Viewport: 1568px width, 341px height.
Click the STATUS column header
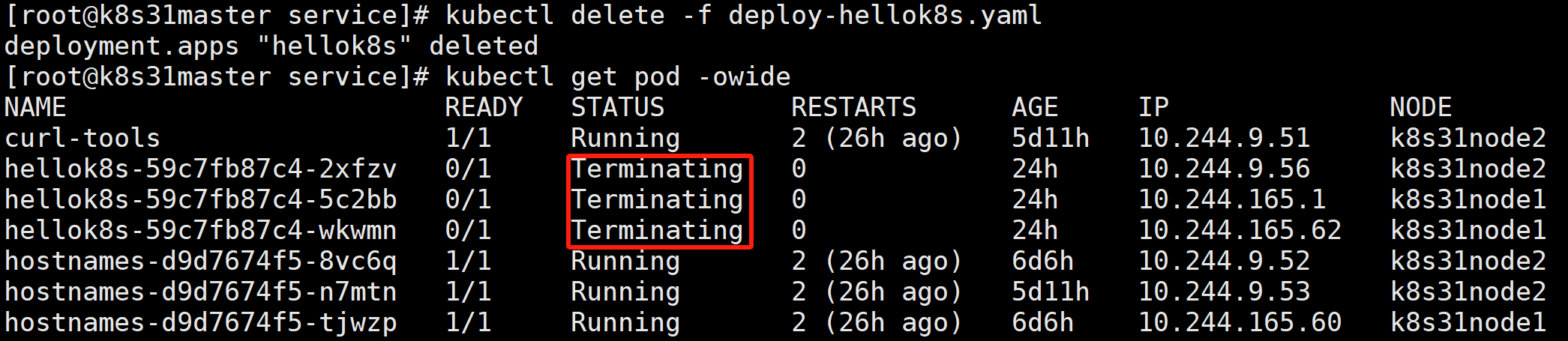[618, 107]
